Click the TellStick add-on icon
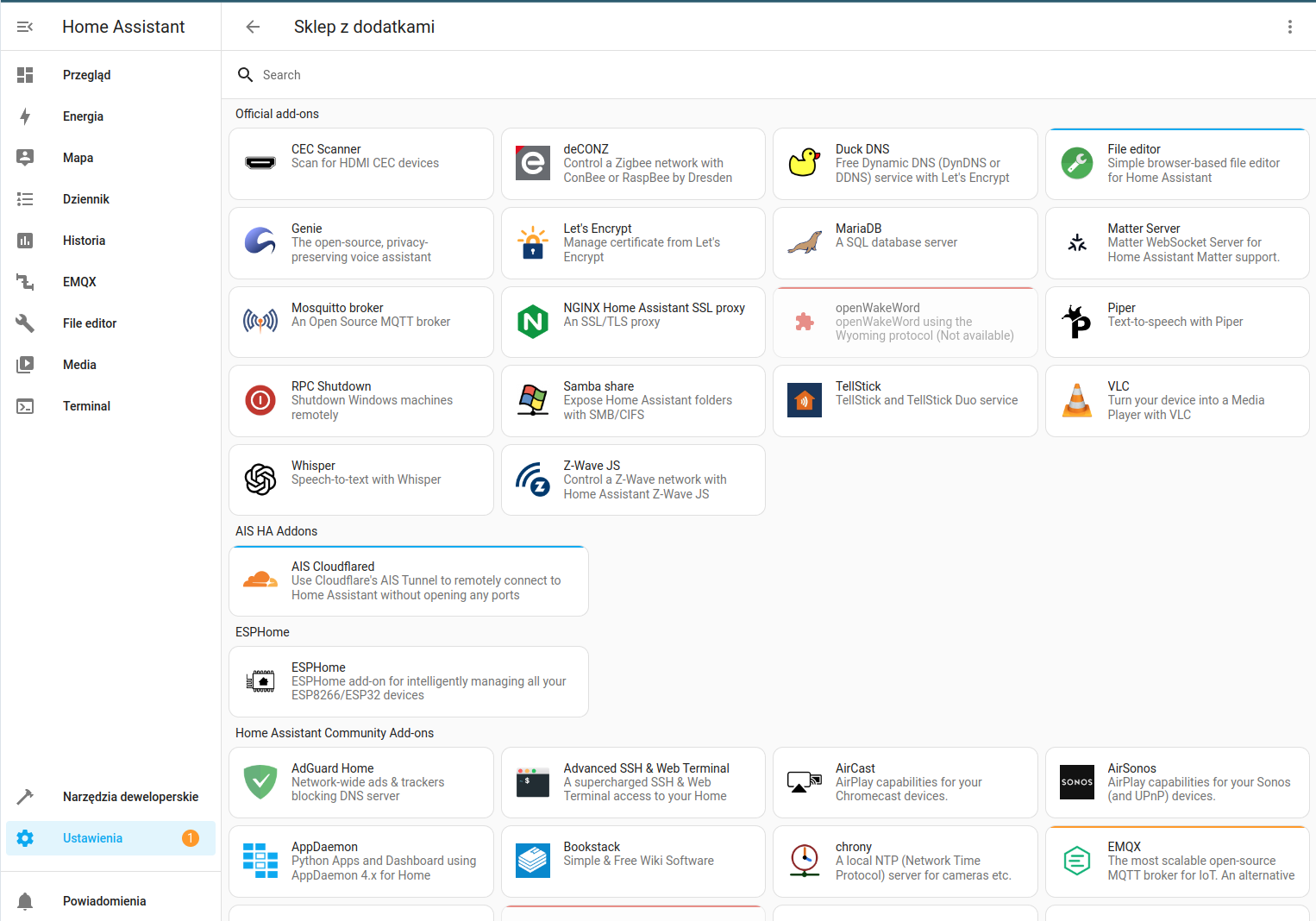 pyautogui.click(x=805, y=400)
